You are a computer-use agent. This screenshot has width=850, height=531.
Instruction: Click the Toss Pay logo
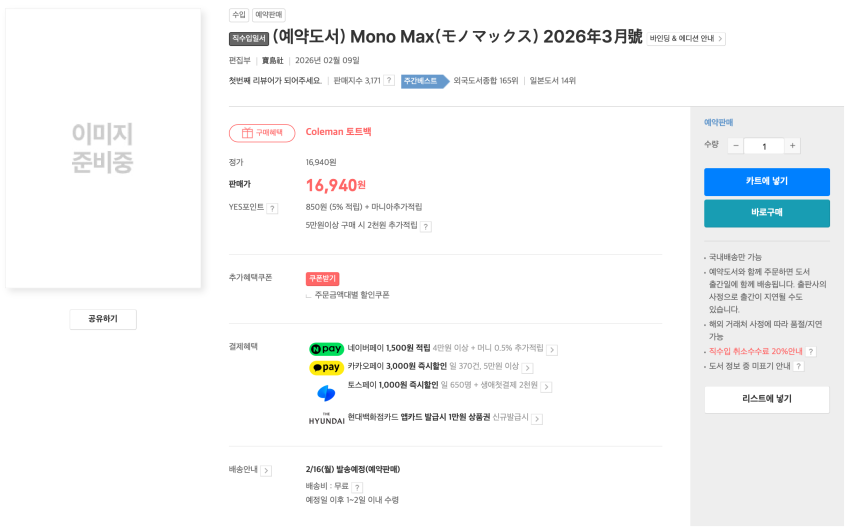[x=326, y=392]
